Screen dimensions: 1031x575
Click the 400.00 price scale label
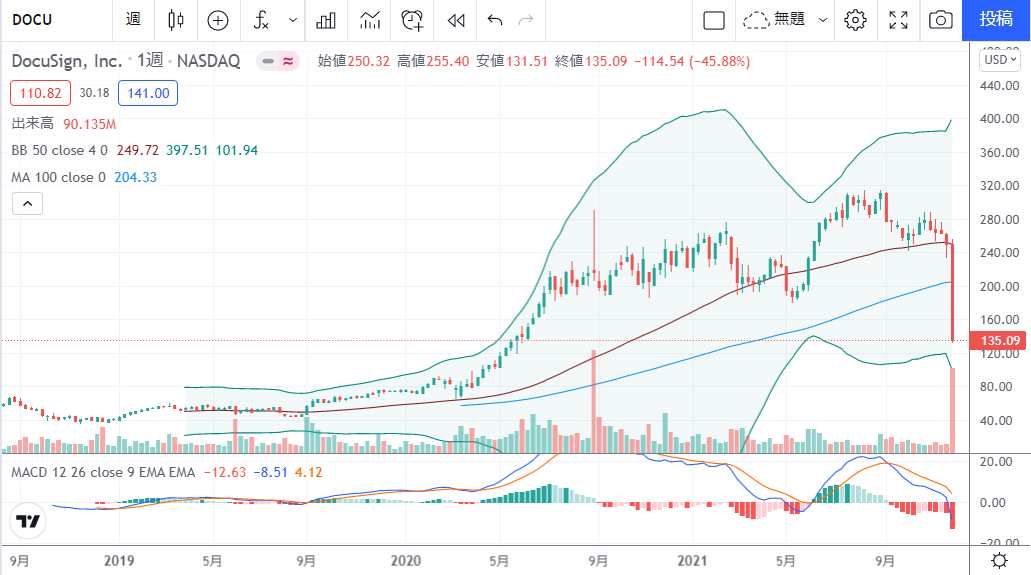tap(999, 119)
